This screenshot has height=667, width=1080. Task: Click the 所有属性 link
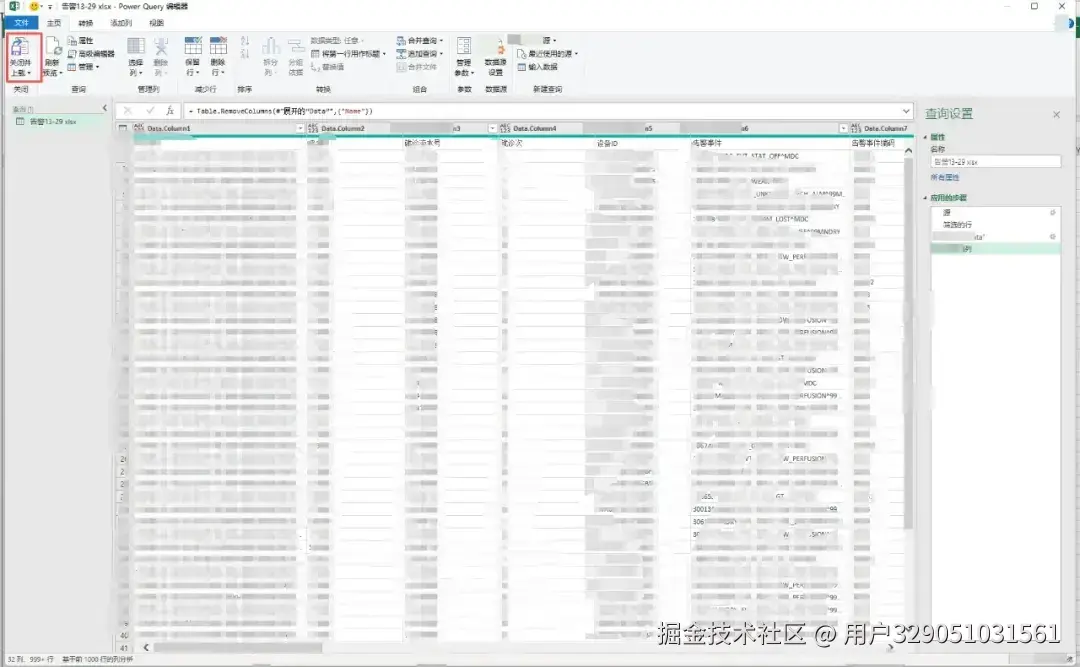[x=946, y=177]
